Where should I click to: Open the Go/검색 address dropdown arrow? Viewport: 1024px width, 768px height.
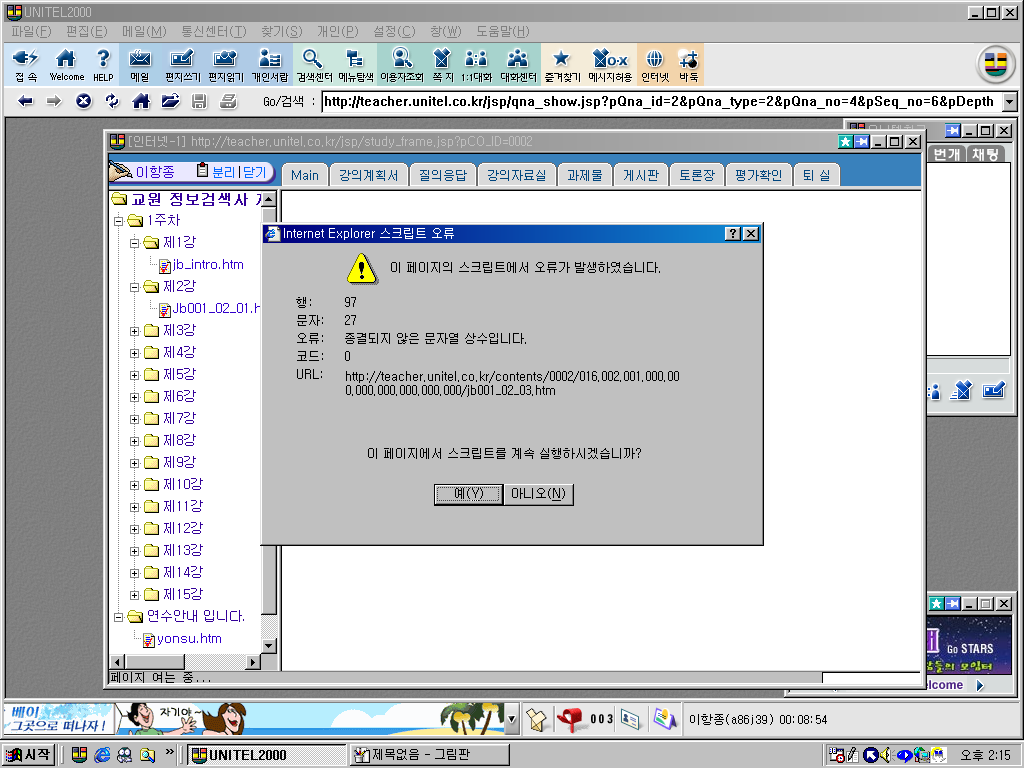pyautogui.click(x=1010, y=102)
